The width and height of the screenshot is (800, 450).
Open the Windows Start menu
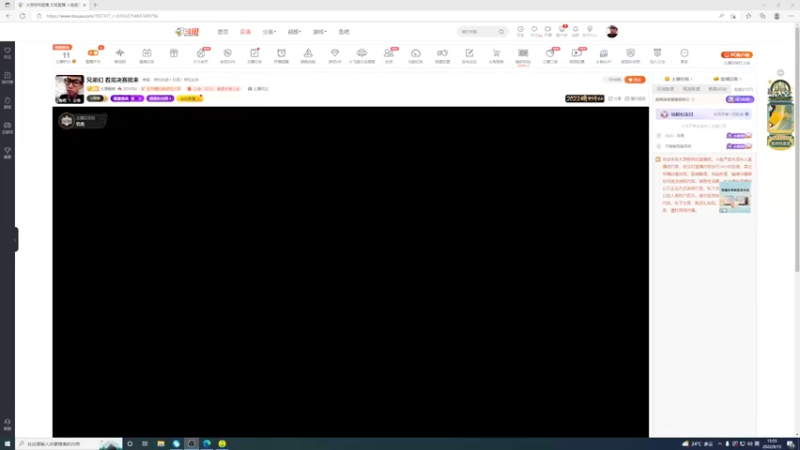point(7,444)
